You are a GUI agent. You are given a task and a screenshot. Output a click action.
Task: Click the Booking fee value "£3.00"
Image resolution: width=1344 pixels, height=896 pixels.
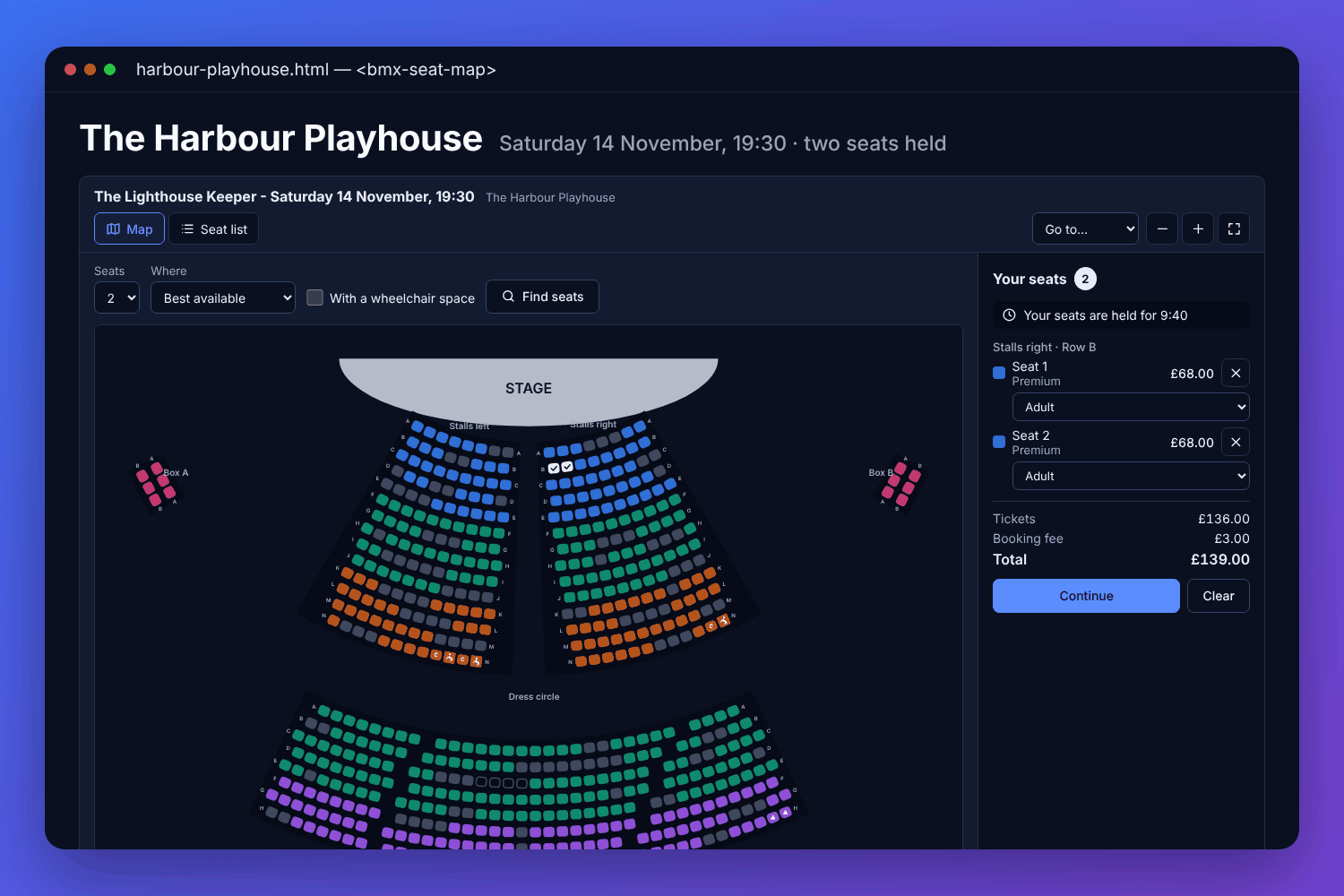click(x=1232, y=539)
